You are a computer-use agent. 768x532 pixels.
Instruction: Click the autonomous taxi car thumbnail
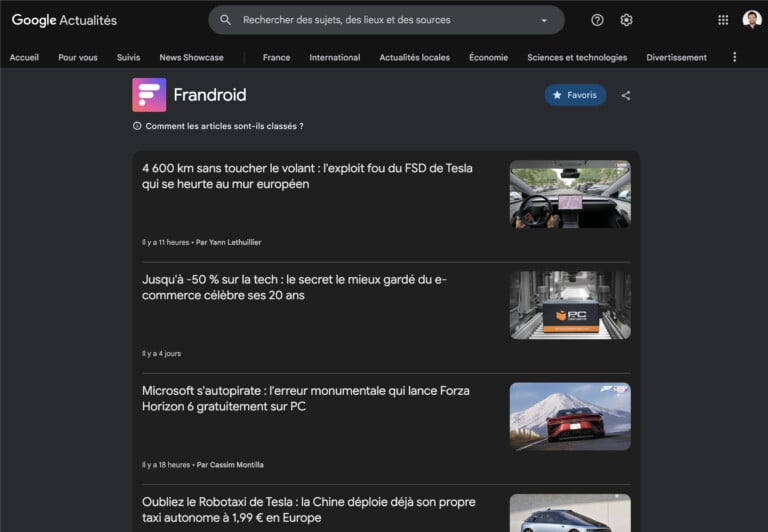pos(570,513)
